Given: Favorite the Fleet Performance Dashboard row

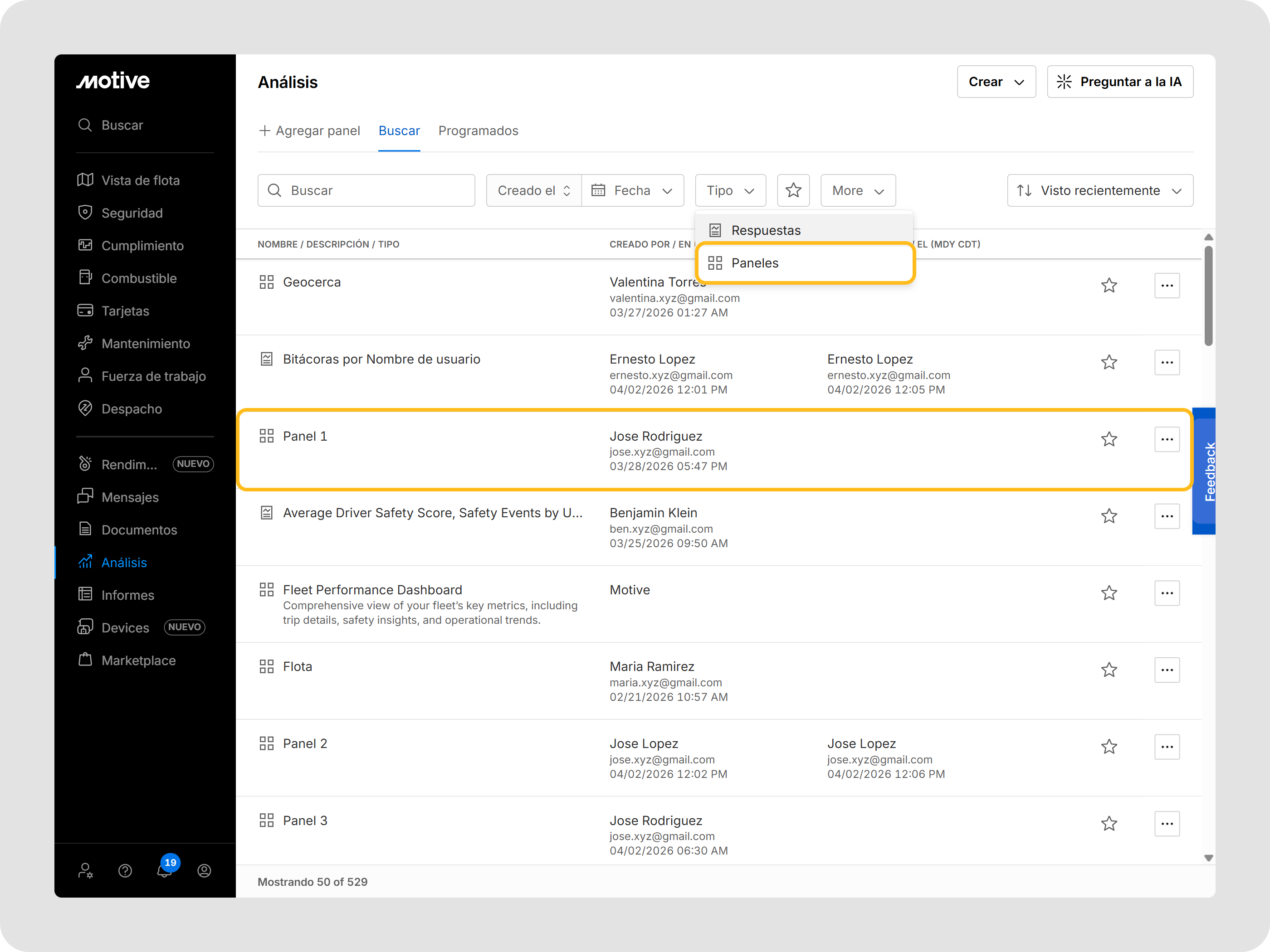Looking at the screenshot, I should (1109, 593).
